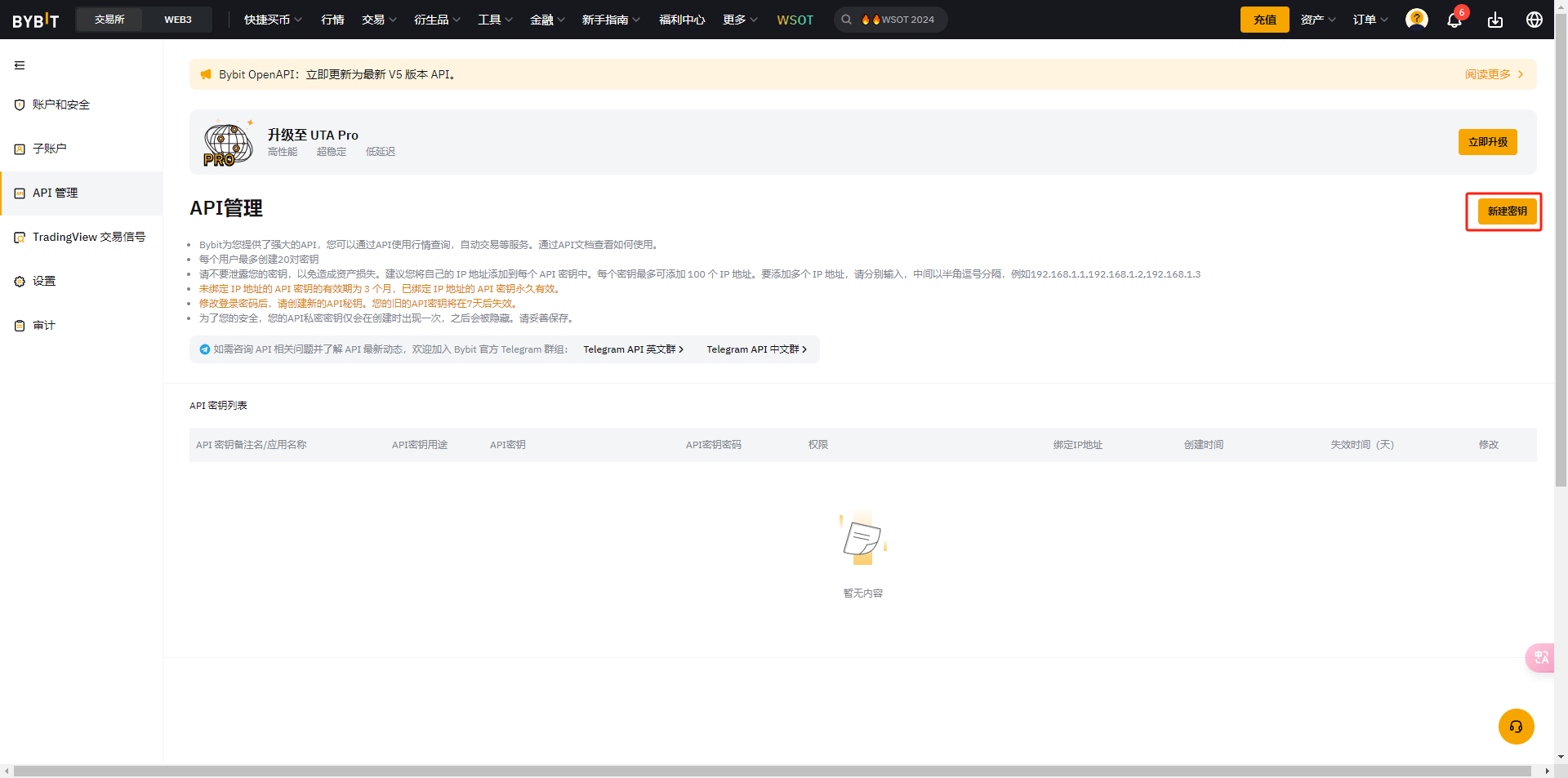Click the UTA Pro globe image
This screenshot has height=778, width=1568.
click(x=228, y=143)
